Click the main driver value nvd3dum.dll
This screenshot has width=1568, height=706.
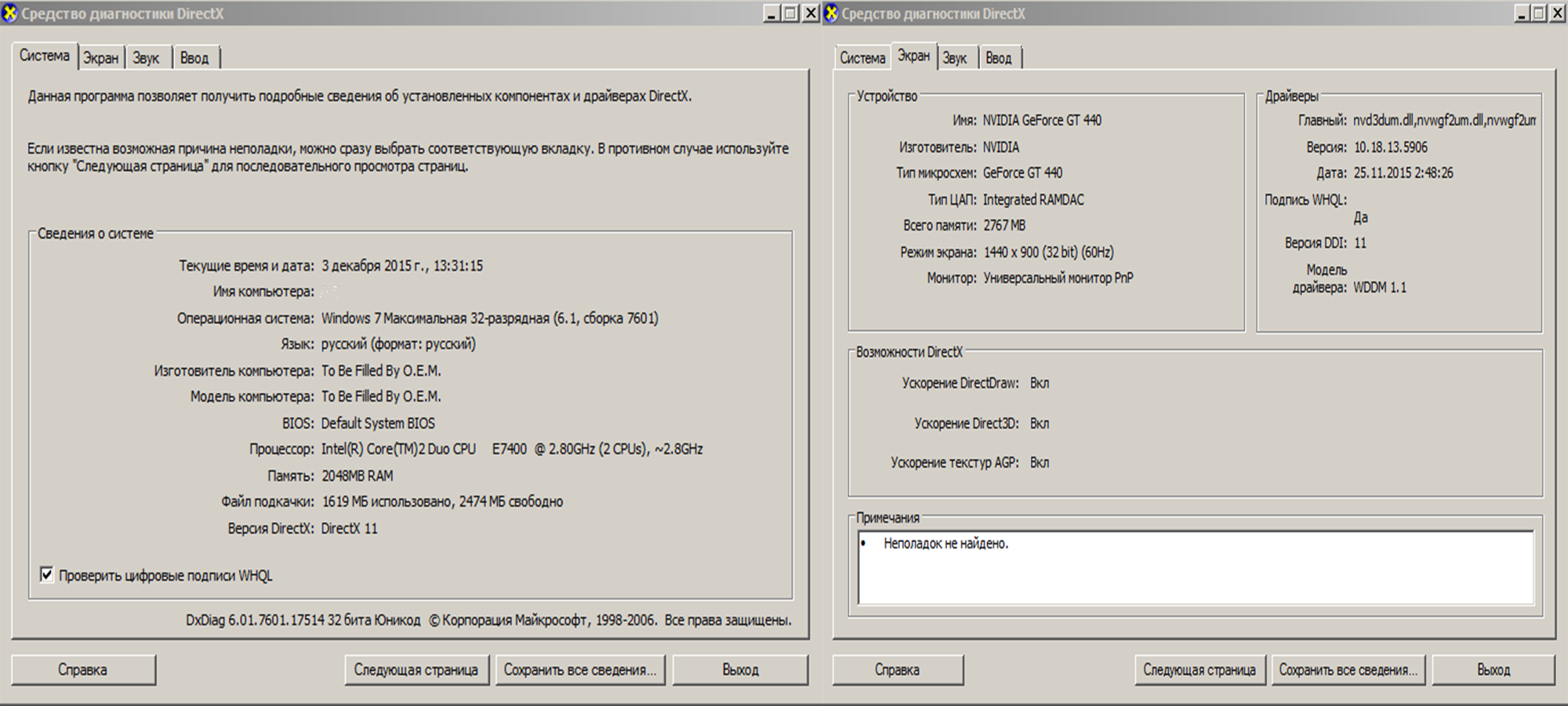pyautogui.click(x=1445, y=121)
